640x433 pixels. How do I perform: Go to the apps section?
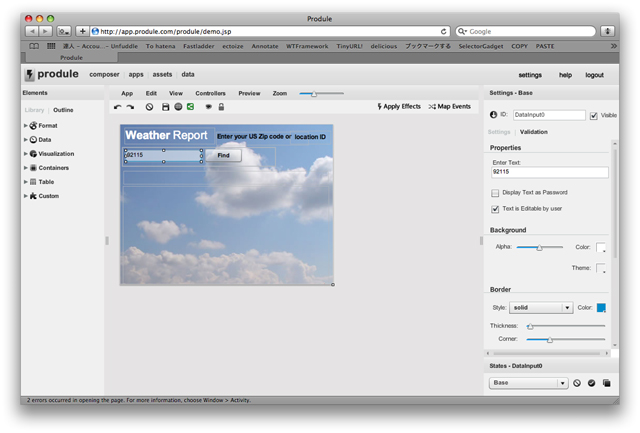(136, 75)
